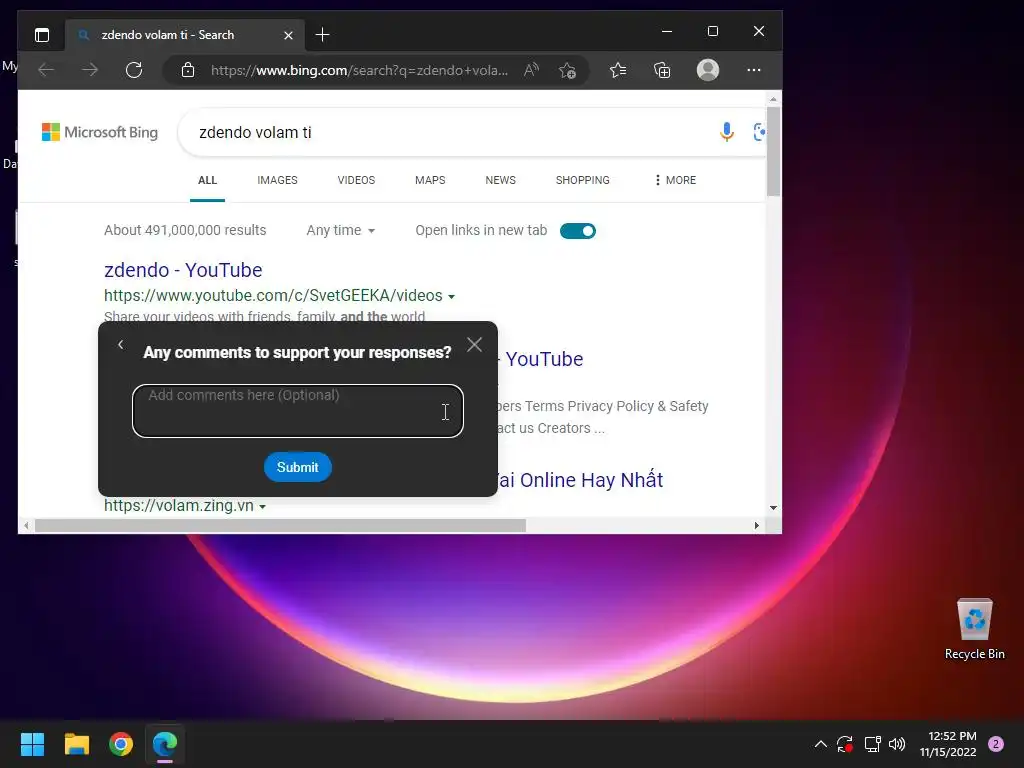
Task: Expand volam.zing.vn URL dropdown arrow
Action: click(x=263, y=507)
